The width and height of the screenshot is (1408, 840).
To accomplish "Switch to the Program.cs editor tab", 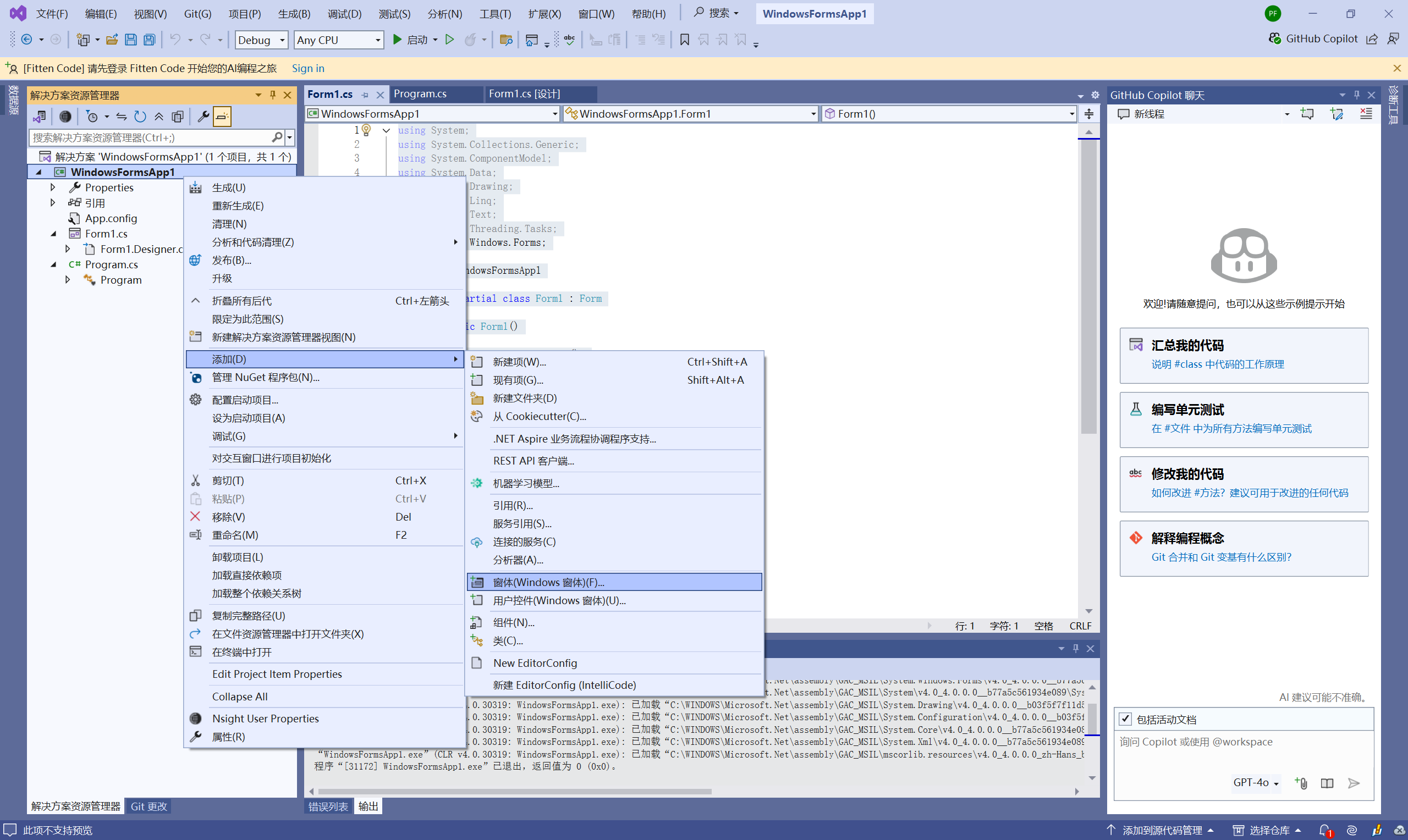I will (420, 94).
